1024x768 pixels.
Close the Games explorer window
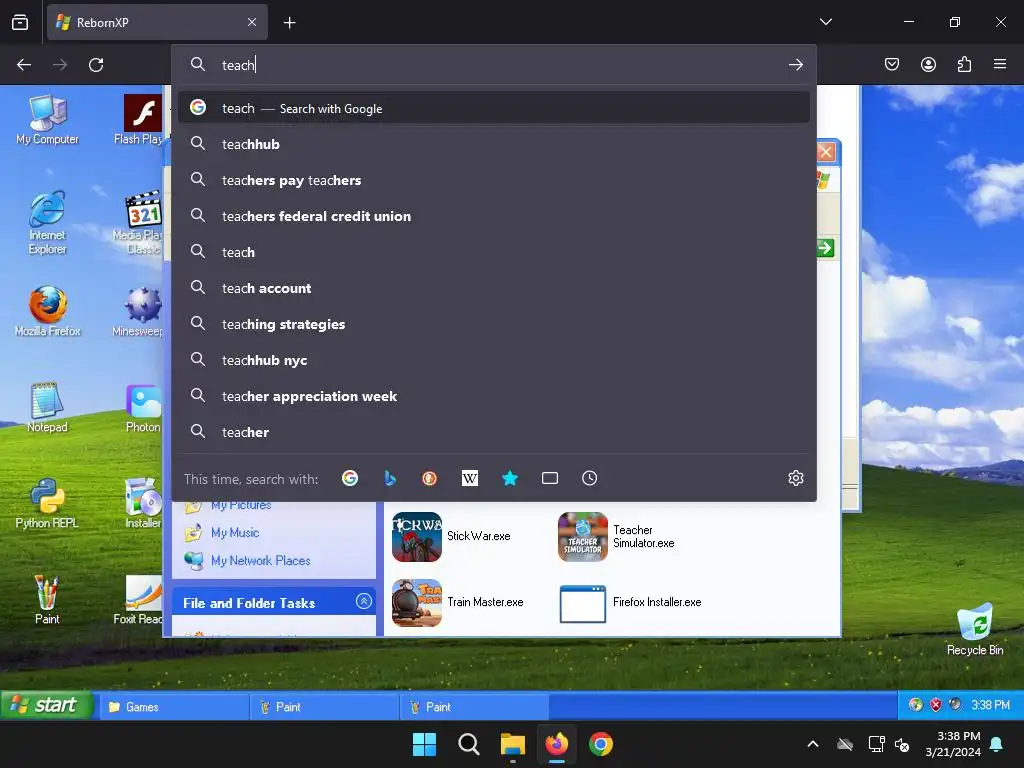(x=825, y=152)
